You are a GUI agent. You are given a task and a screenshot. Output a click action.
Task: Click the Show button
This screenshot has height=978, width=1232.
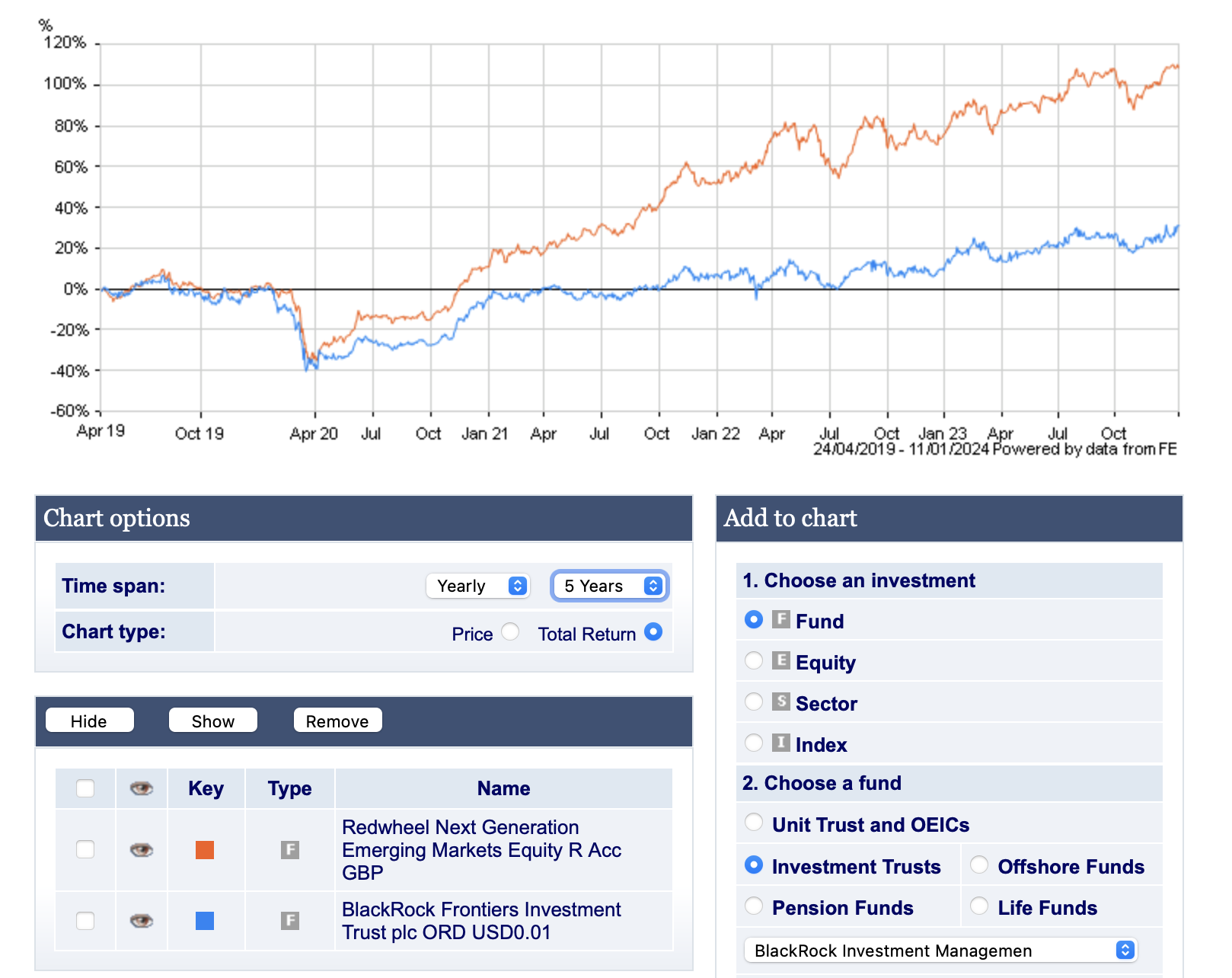click(x=213, y=721)
